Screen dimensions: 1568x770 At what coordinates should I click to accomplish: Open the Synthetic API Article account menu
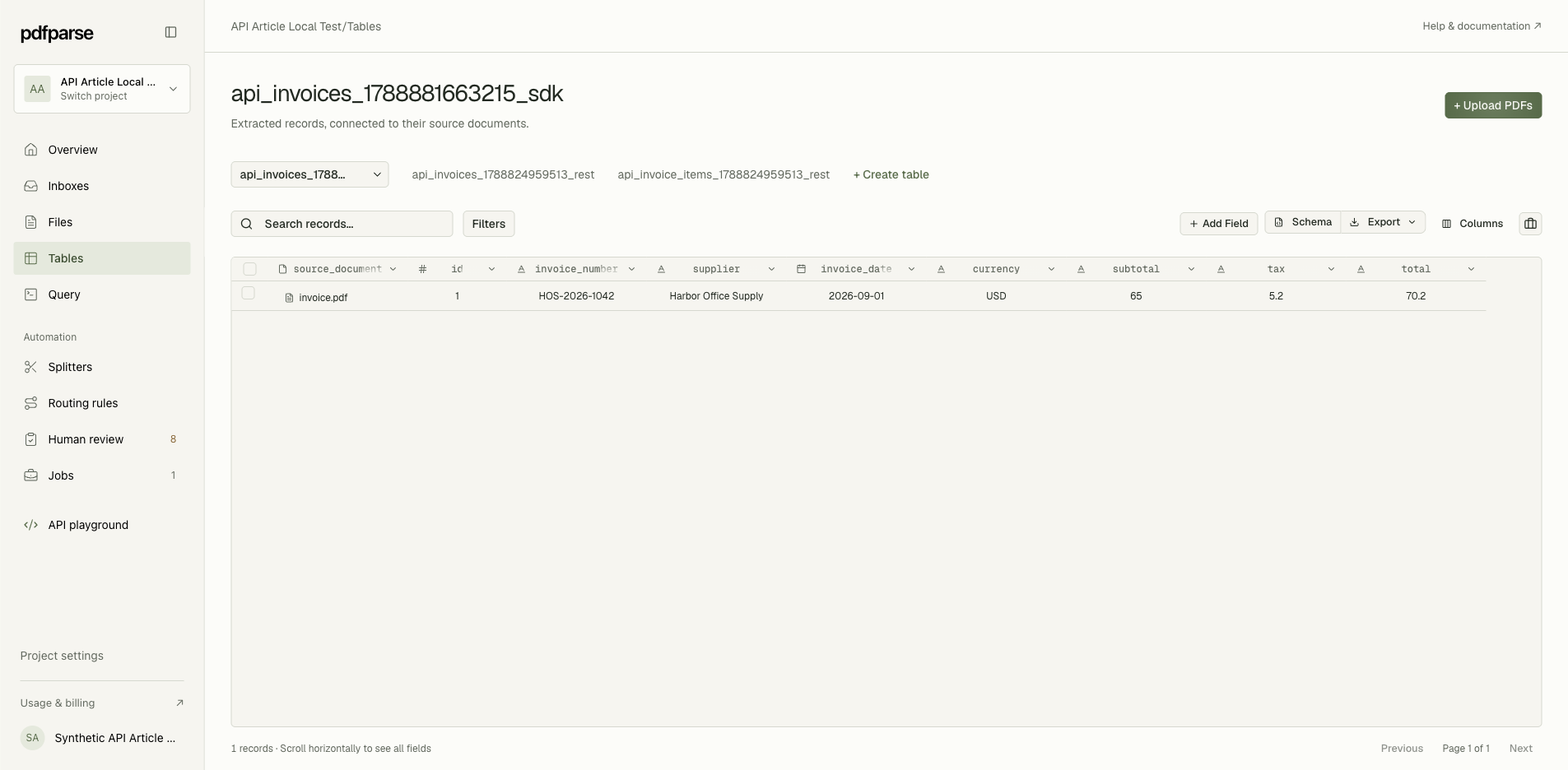(x=102, y=738)
